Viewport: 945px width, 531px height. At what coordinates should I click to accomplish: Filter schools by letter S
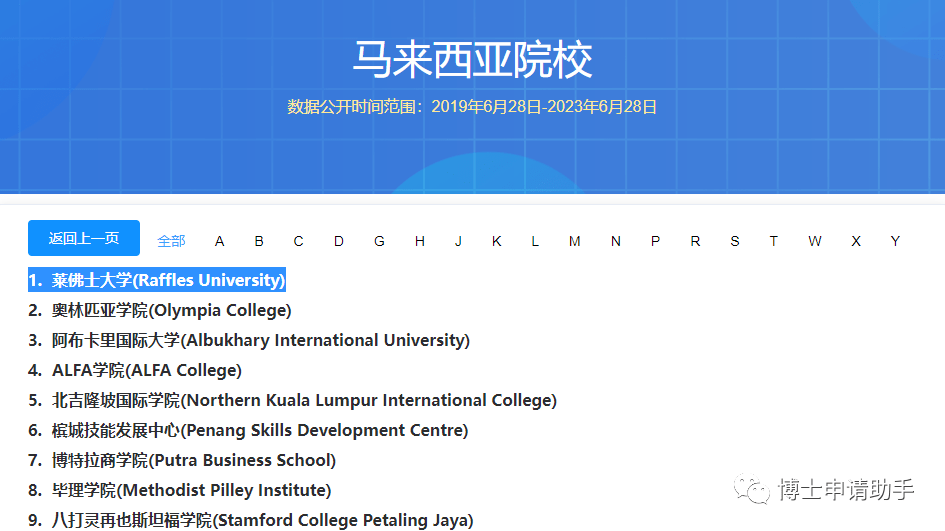(x=735, y=241)
